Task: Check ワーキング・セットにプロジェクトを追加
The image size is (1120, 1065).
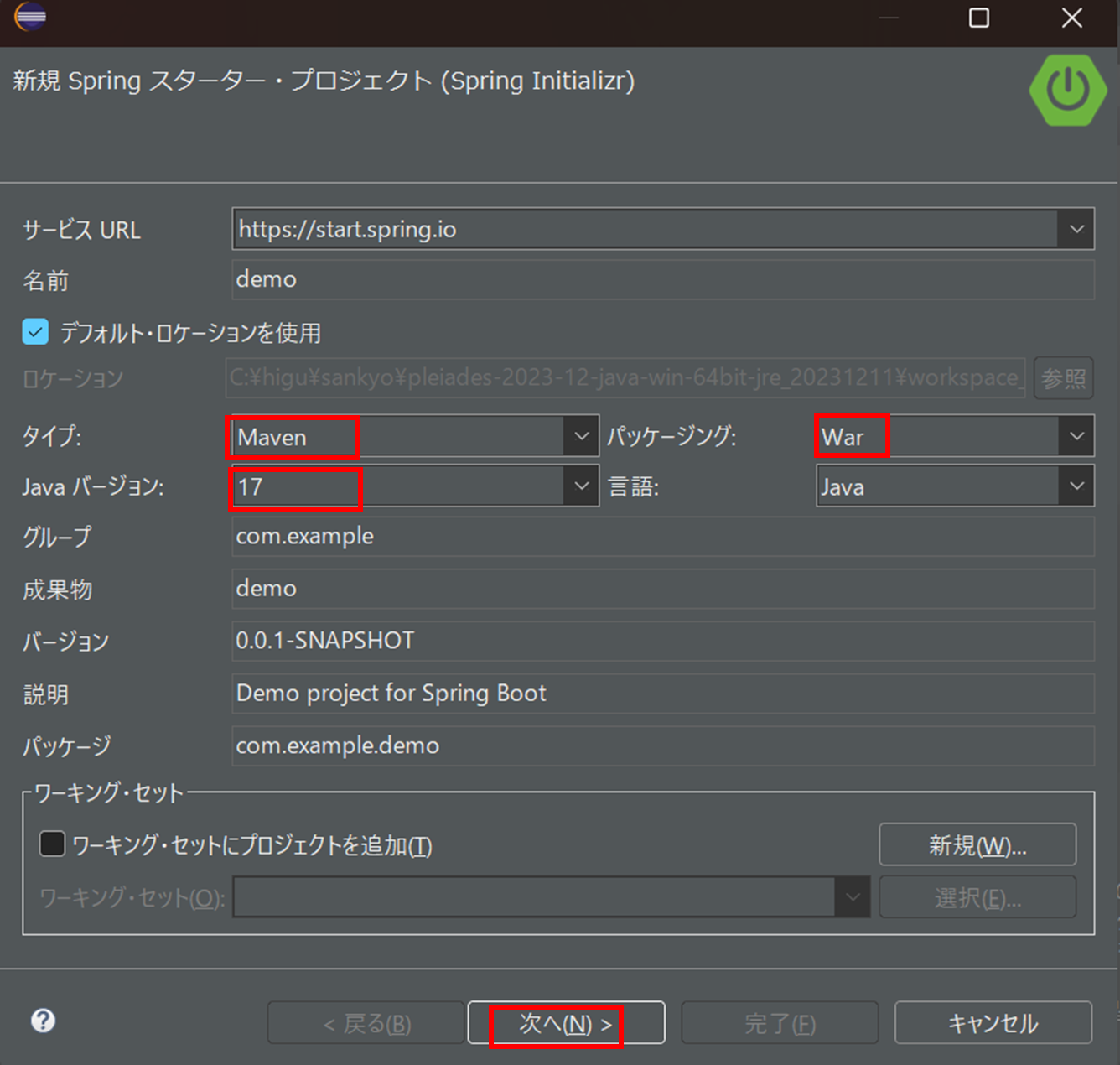Action: 52,844
